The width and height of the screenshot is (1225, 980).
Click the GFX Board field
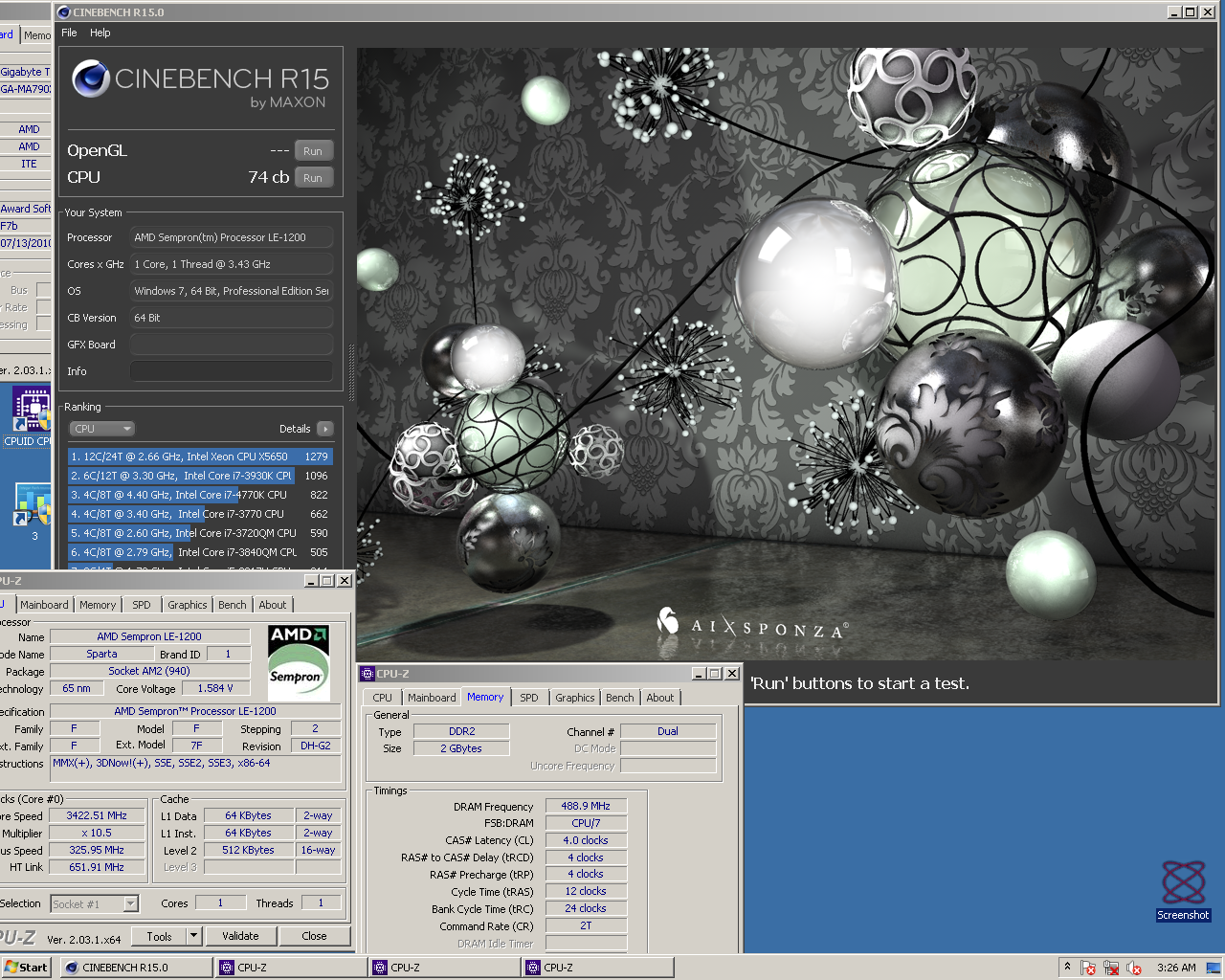point(232,345)
